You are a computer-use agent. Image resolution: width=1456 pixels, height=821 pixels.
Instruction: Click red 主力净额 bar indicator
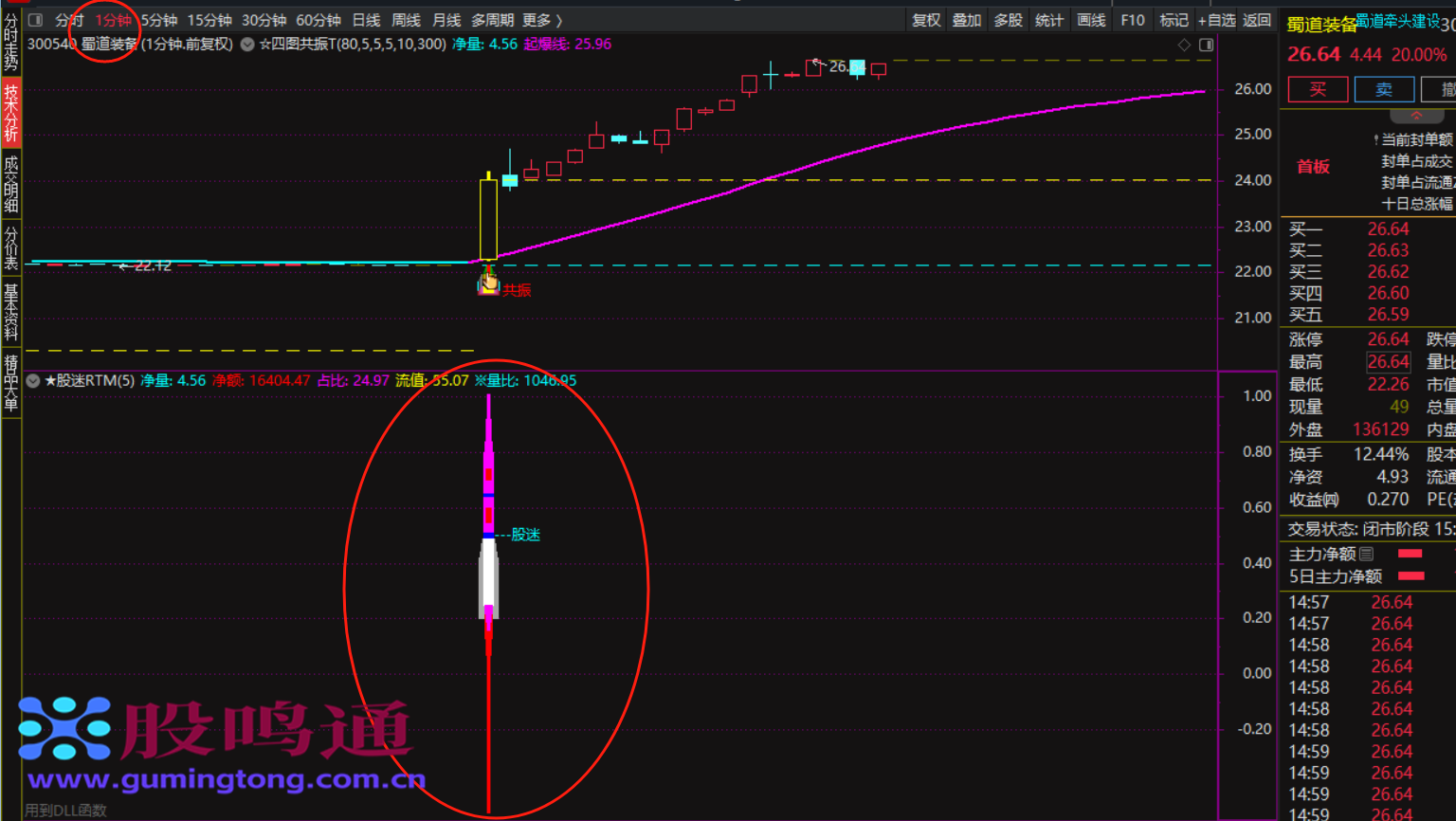(1410, 554)
